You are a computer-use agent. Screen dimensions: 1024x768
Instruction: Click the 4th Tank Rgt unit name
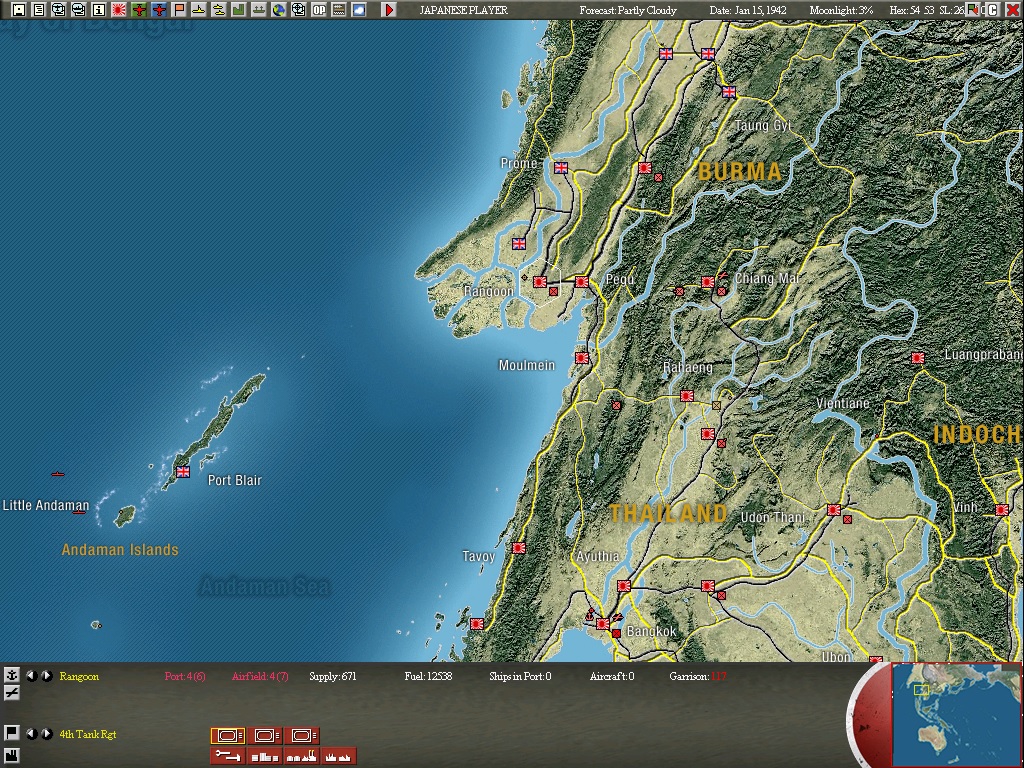(88, 734)
